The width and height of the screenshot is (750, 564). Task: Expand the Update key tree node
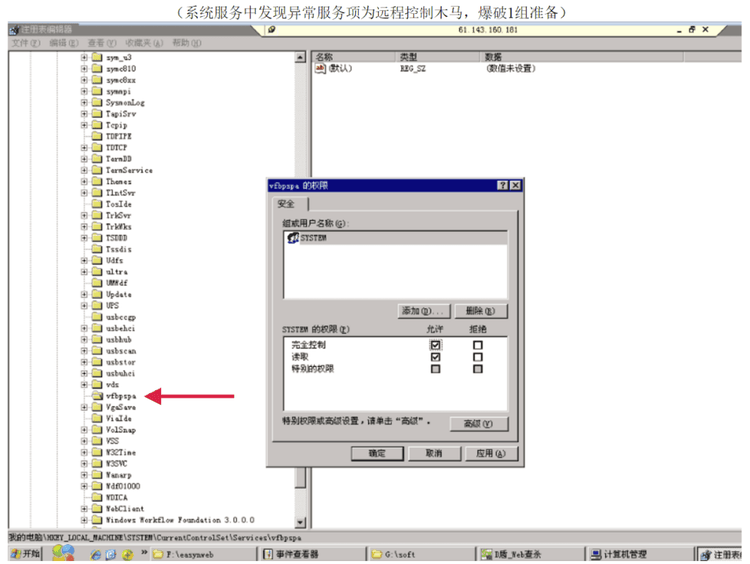(x=84, y=294)
